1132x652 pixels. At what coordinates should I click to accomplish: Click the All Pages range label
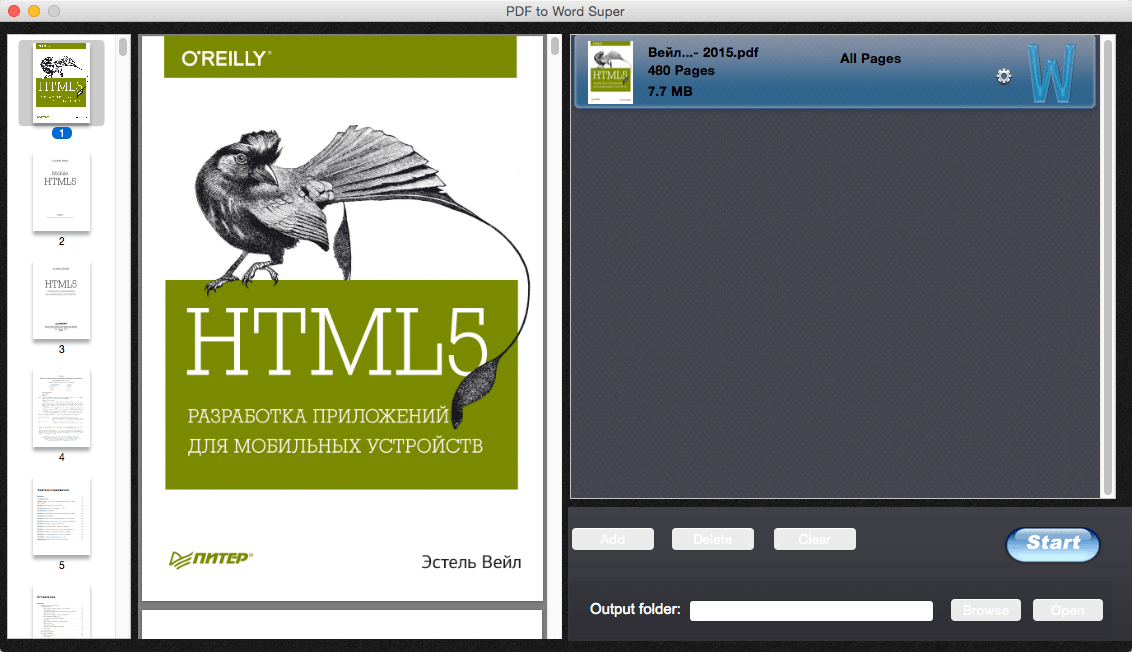coord(870,58)
